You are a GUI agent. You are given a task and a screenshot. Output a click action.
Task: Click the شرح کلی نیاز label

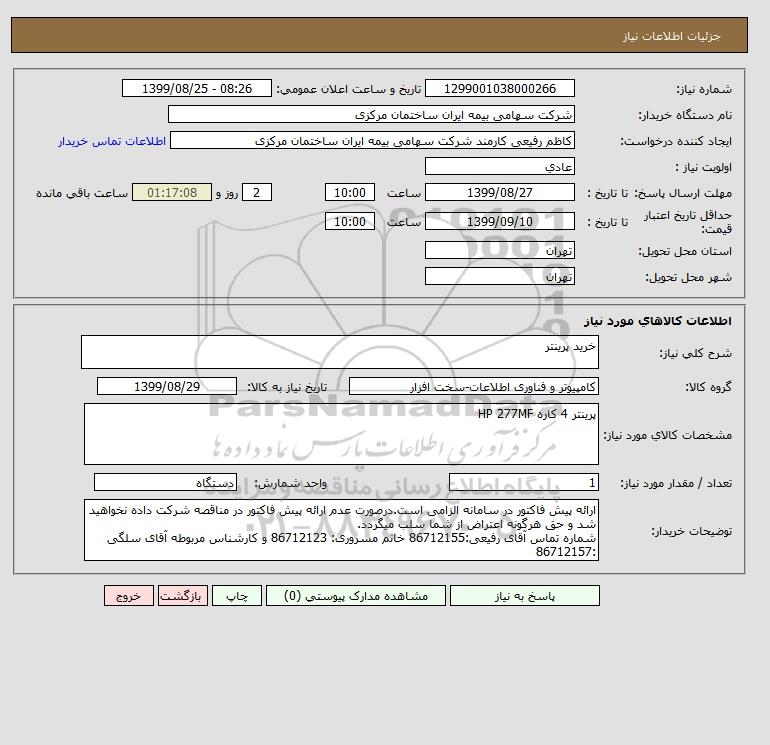pyautogui.click(x=695, y=353)
